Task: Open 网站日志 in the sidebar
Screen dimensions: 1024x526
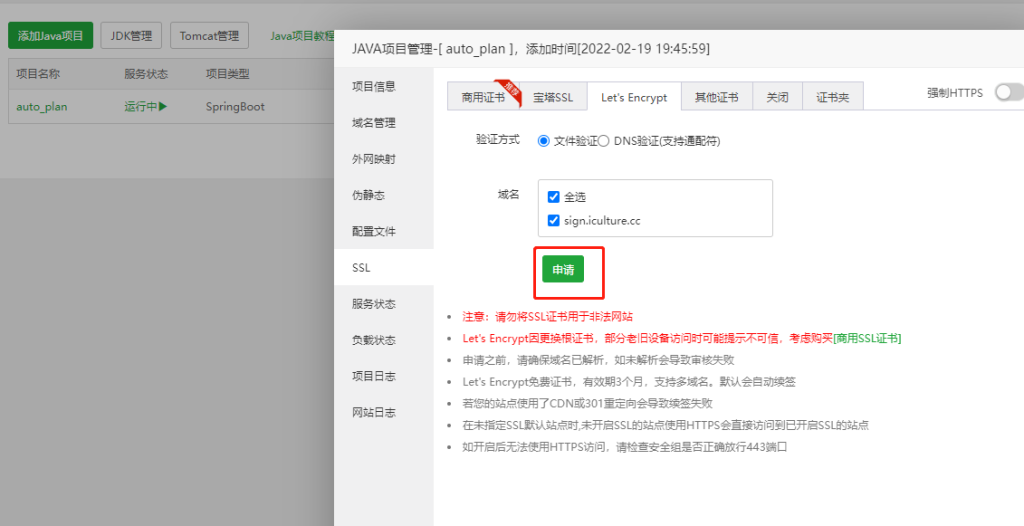Action: pyautogui.click(x=384, y=412)
